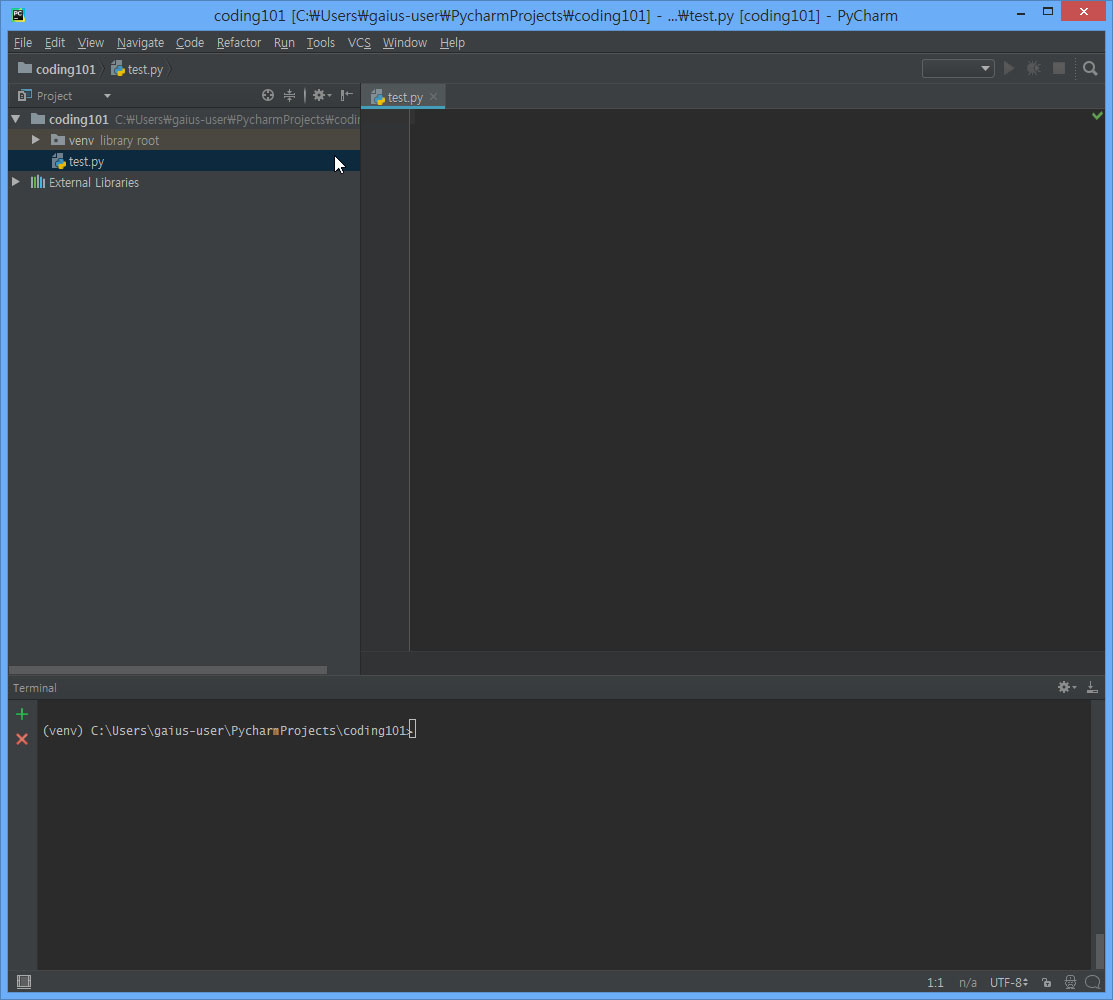Click coding101 in the navigation breadcrumb
The image size is (1113, 1000).
65,69
